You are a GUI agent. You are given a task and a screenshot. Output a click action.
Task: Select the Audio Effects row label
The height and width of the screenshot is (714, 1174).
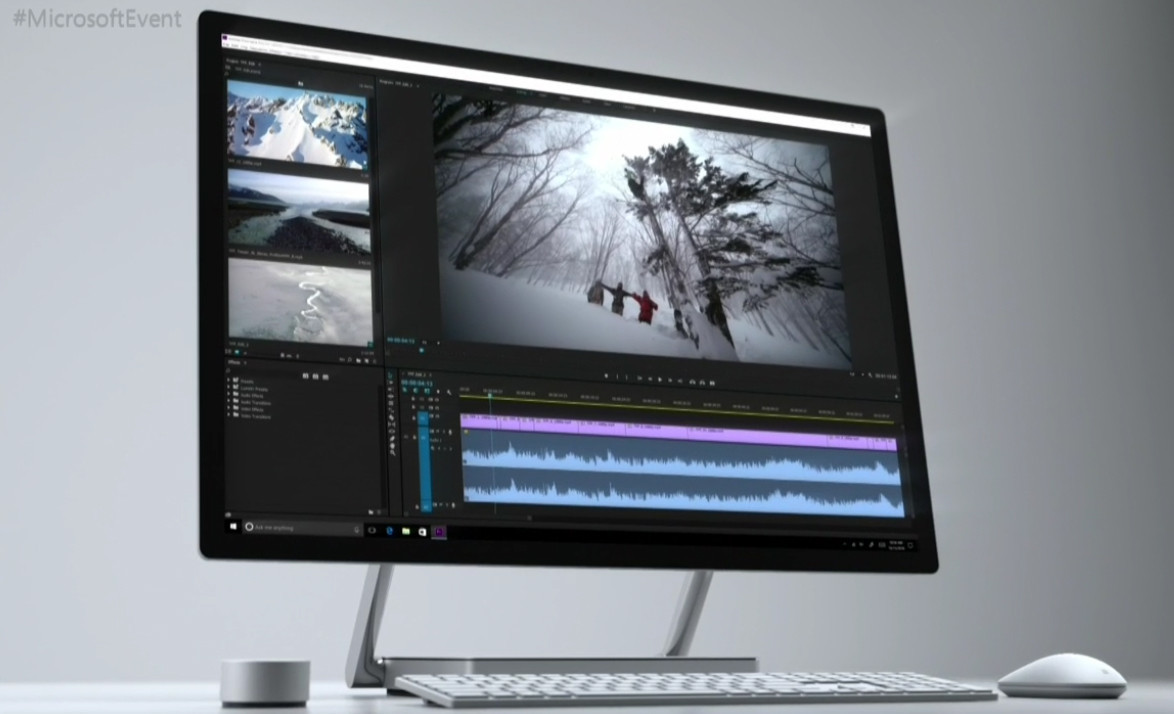(x=252, y=396)
